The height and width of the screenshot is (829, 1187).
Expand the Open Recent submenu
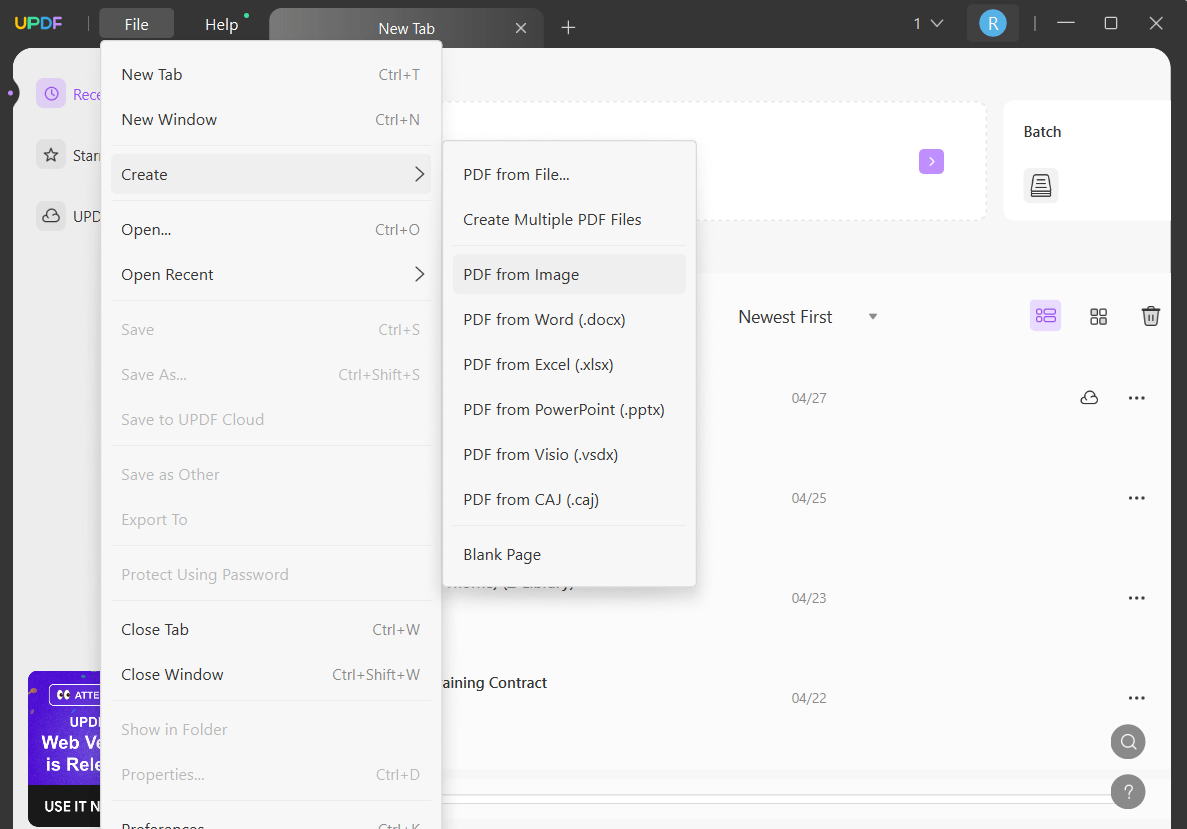270,274
